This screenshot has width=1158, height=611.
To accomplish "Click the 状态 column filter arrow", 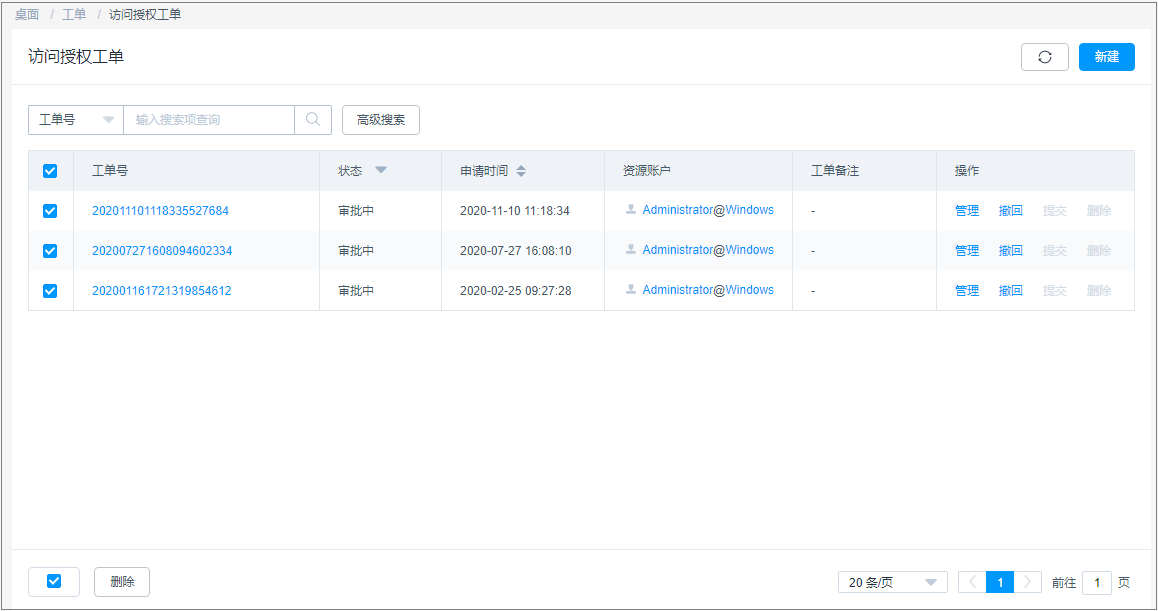I will [380, 170].
